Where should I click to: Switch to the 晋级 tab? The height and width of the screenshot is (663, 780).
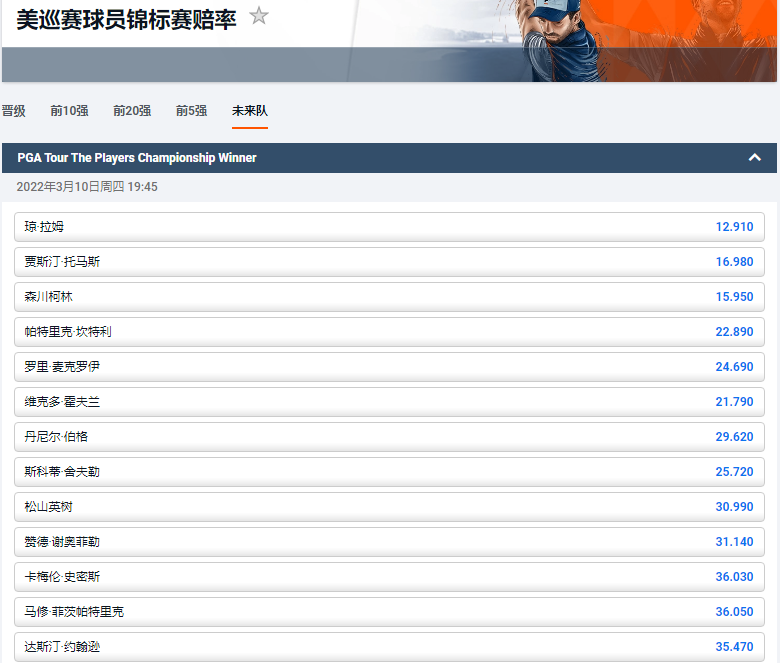(x=14, y=111)
